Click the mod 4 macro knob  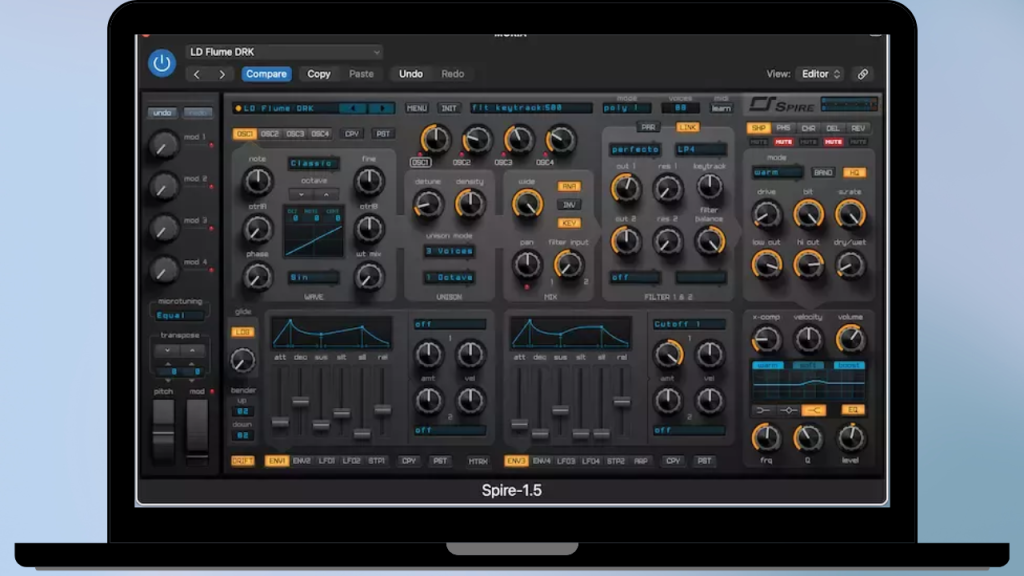[163, 270]
